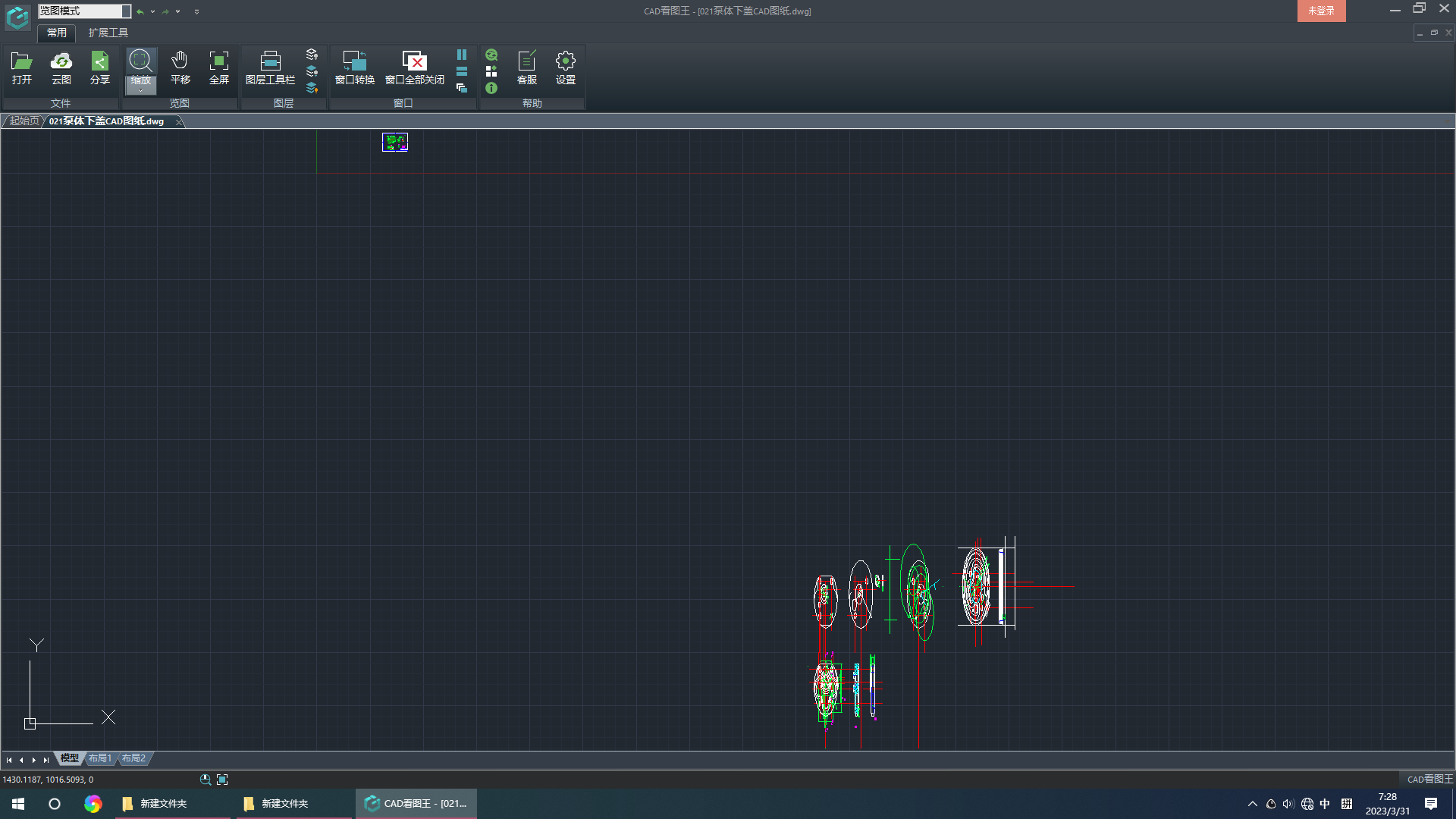Click the drawing overview thumbnail in canvas

[394, 142]
